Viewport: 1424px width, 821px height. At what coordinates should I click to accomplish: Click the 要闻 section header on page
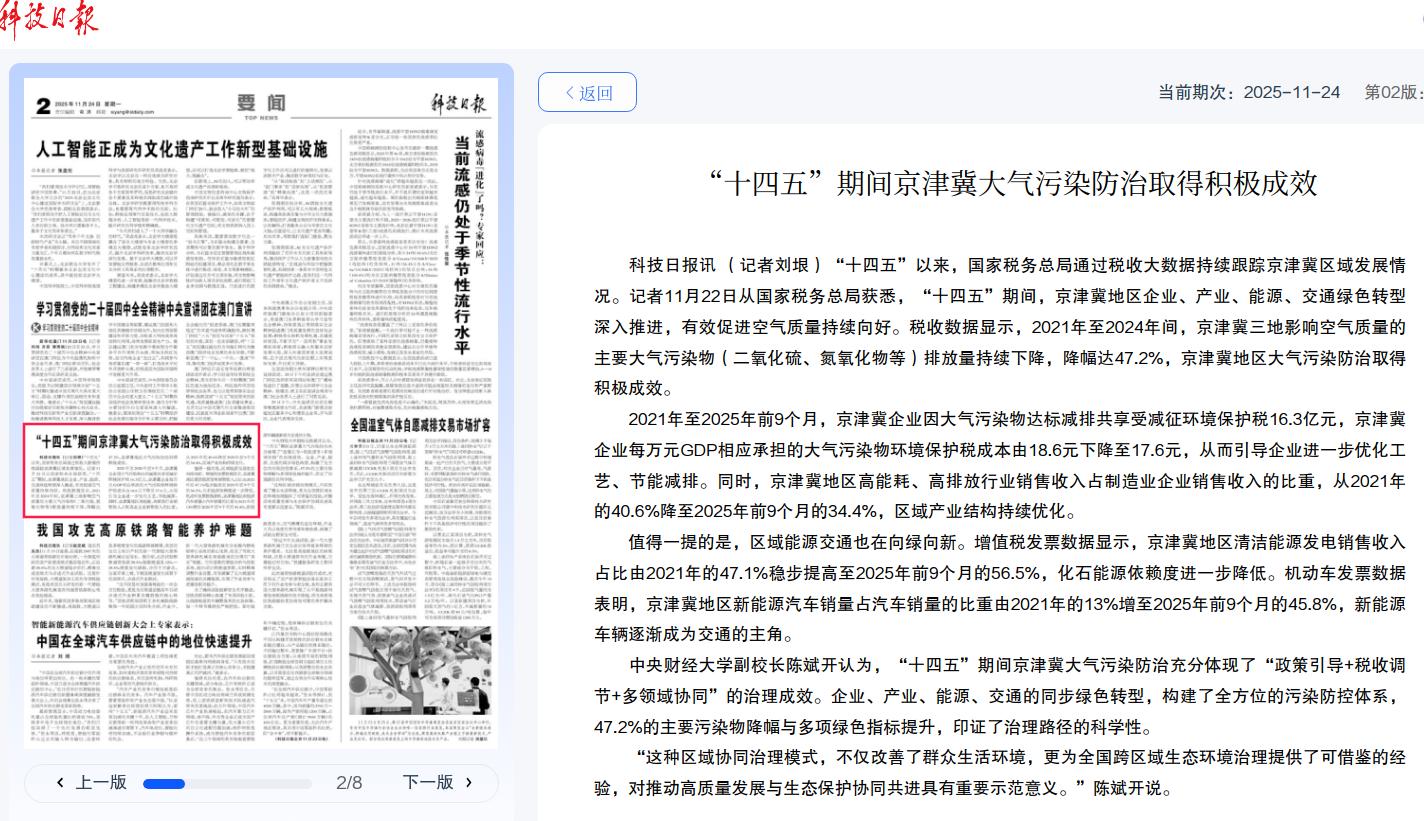tap(261, 104)
